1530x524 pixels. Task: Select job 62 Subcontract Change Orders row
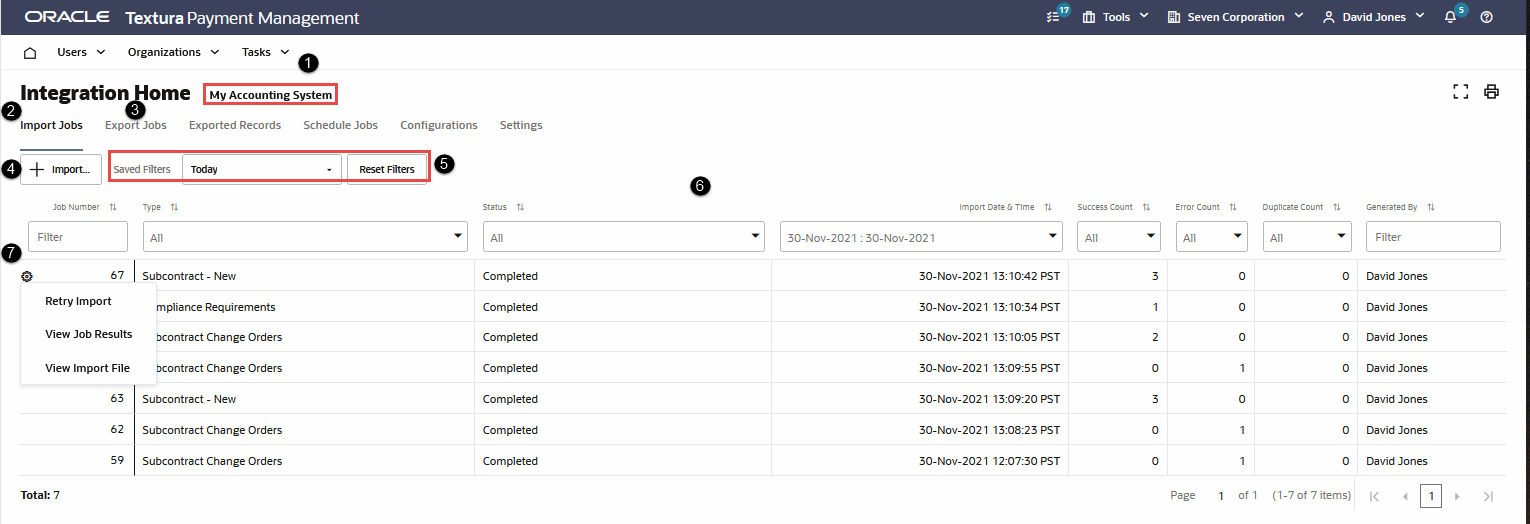(763, 430)
